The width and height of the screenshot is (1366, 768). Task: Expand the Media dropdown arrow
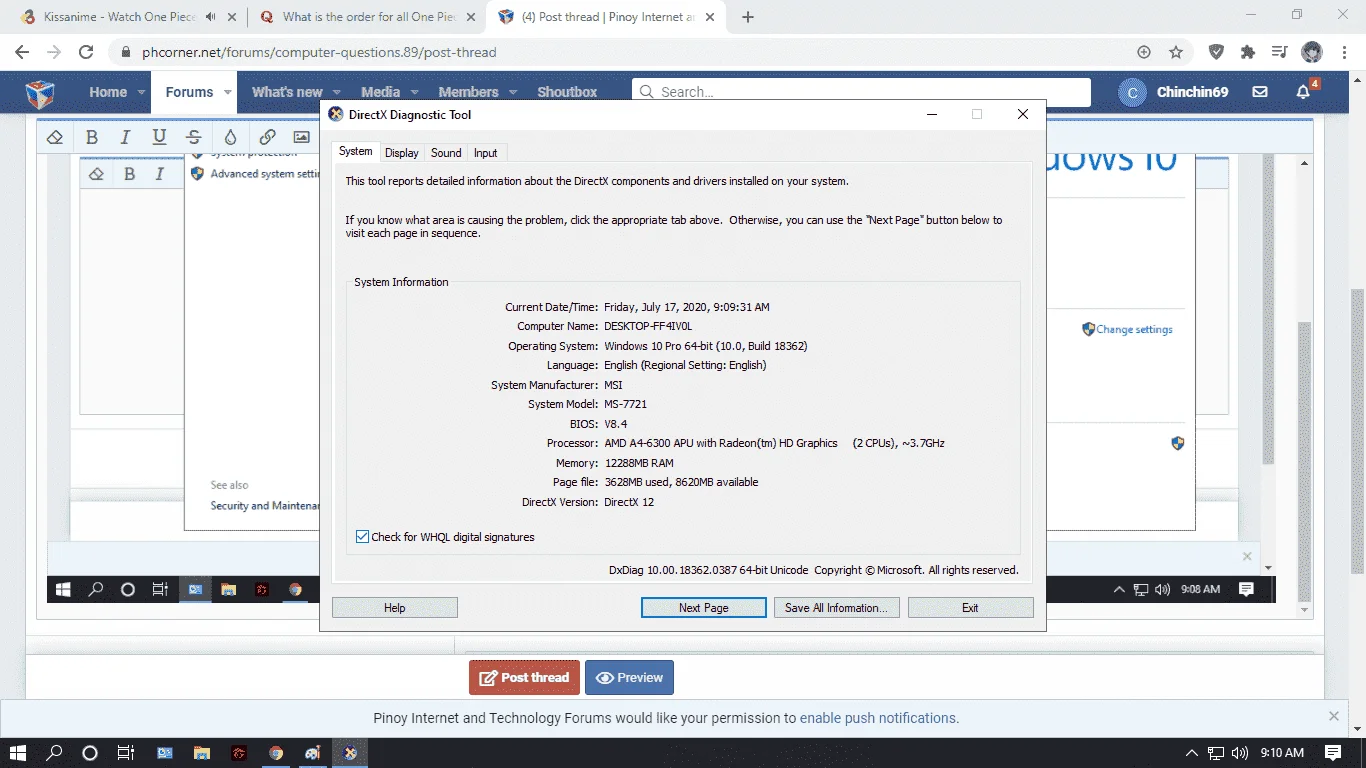tap(414, 92)
